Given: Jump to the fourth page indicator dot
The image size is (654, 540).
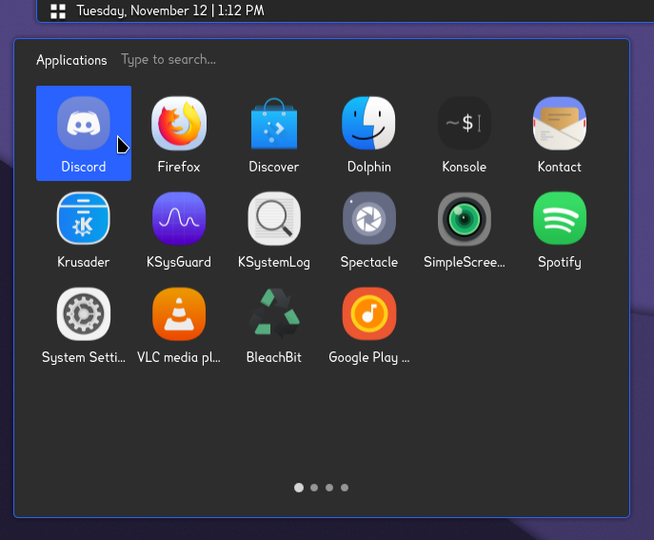Looking at the screenshot, I should (345, 487).
